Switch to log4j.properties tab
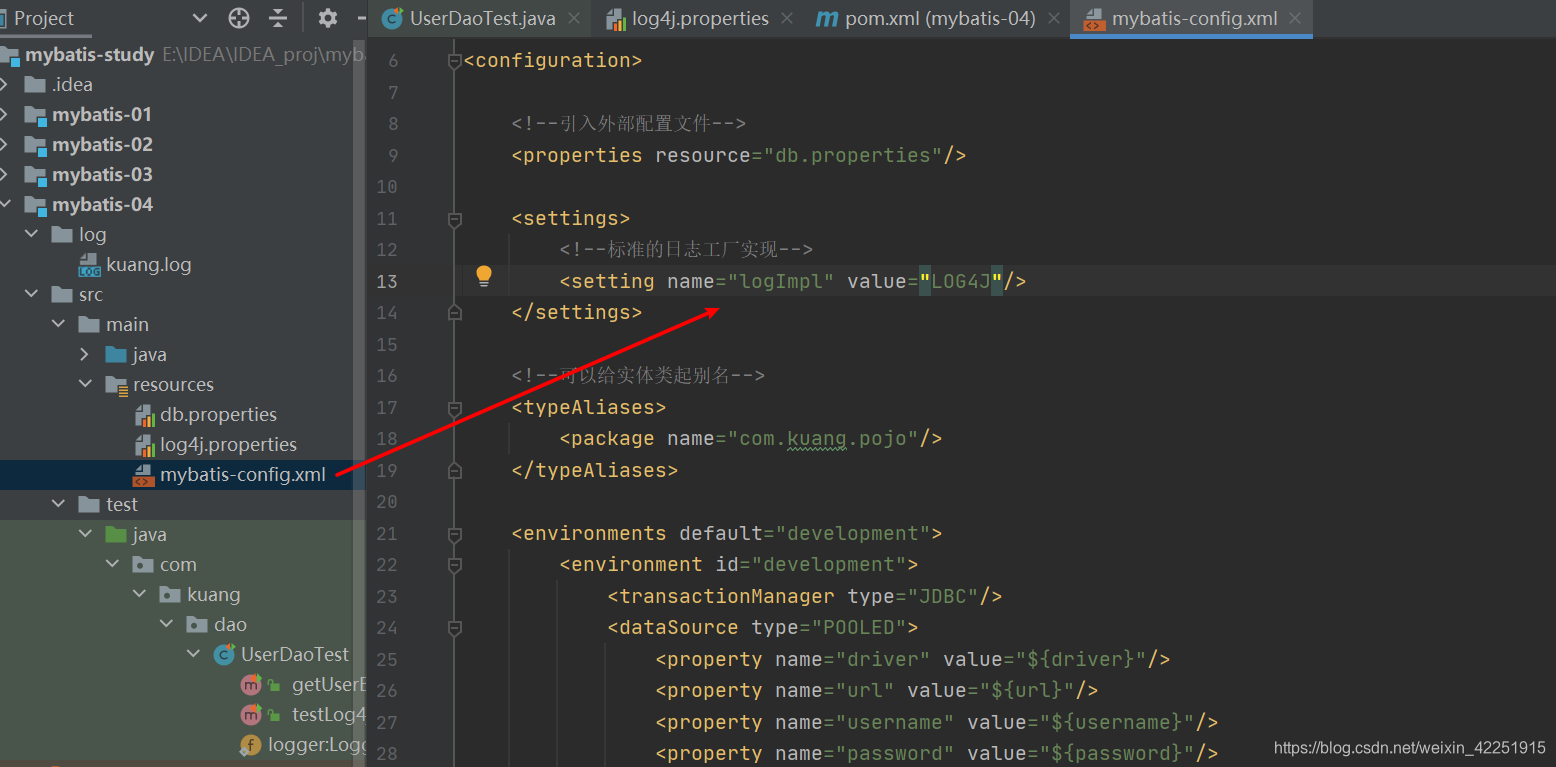Viewport: 1556px width, 767px height. point(700,18)
